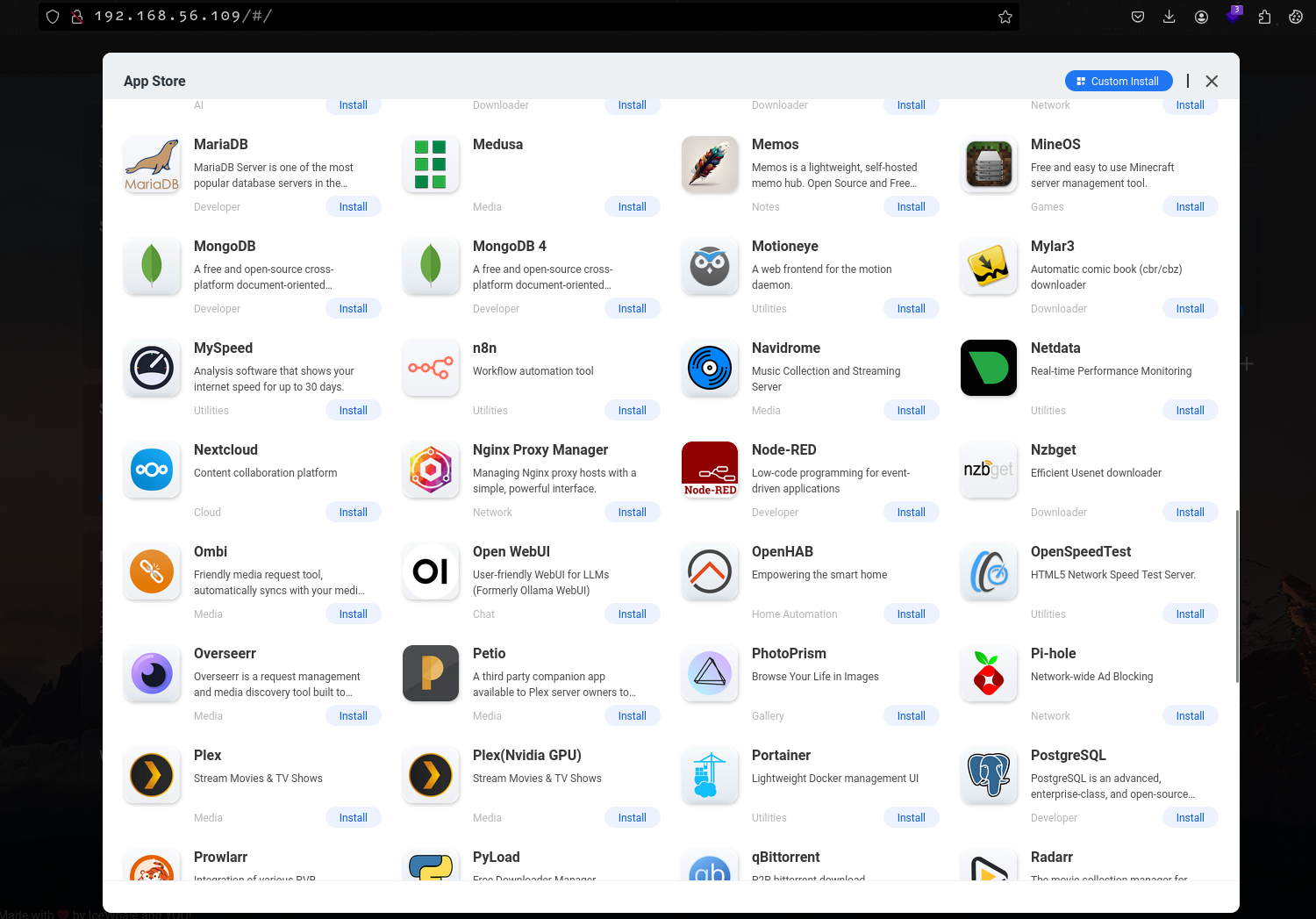Click the Navidrome disc icon
This screenshot has width=1316, height=919.
pos(710,368)
